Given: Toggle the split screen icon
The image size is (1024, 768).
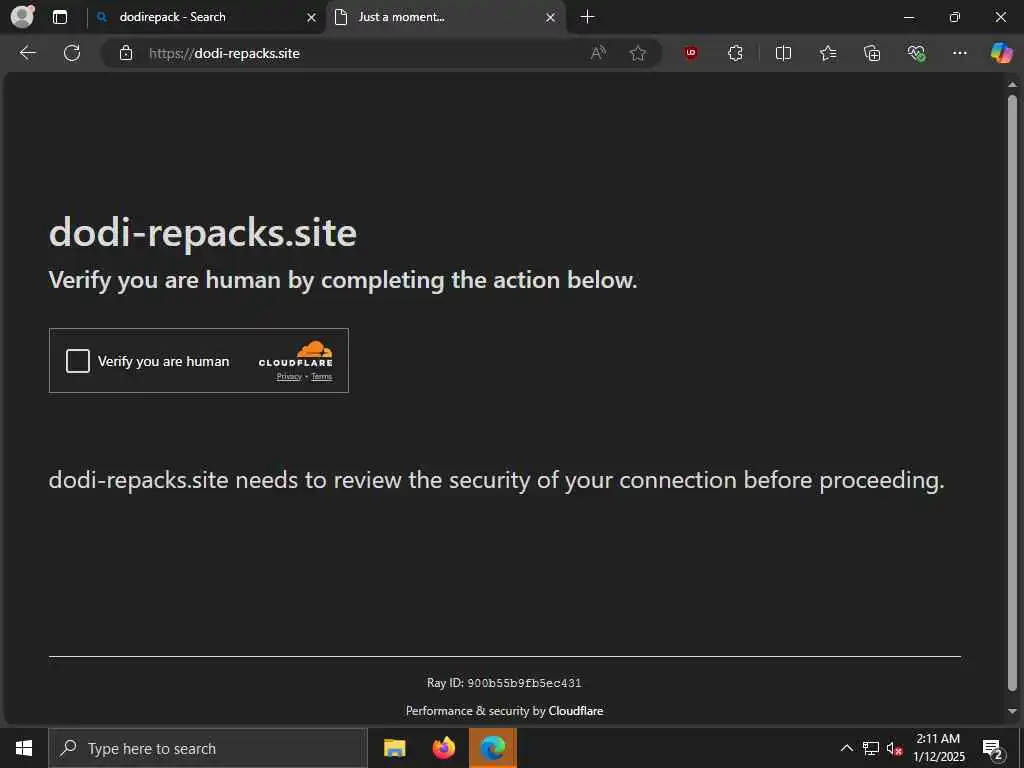Looking at the screenshot, I should click(783, 53).
